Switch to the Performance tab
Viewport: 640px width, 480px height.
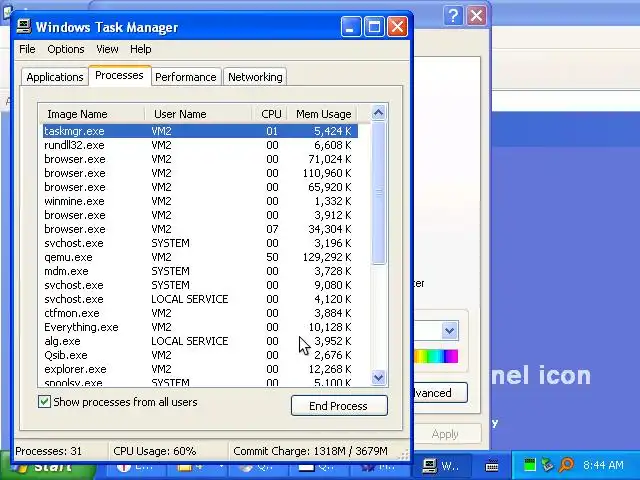[186, 77]
